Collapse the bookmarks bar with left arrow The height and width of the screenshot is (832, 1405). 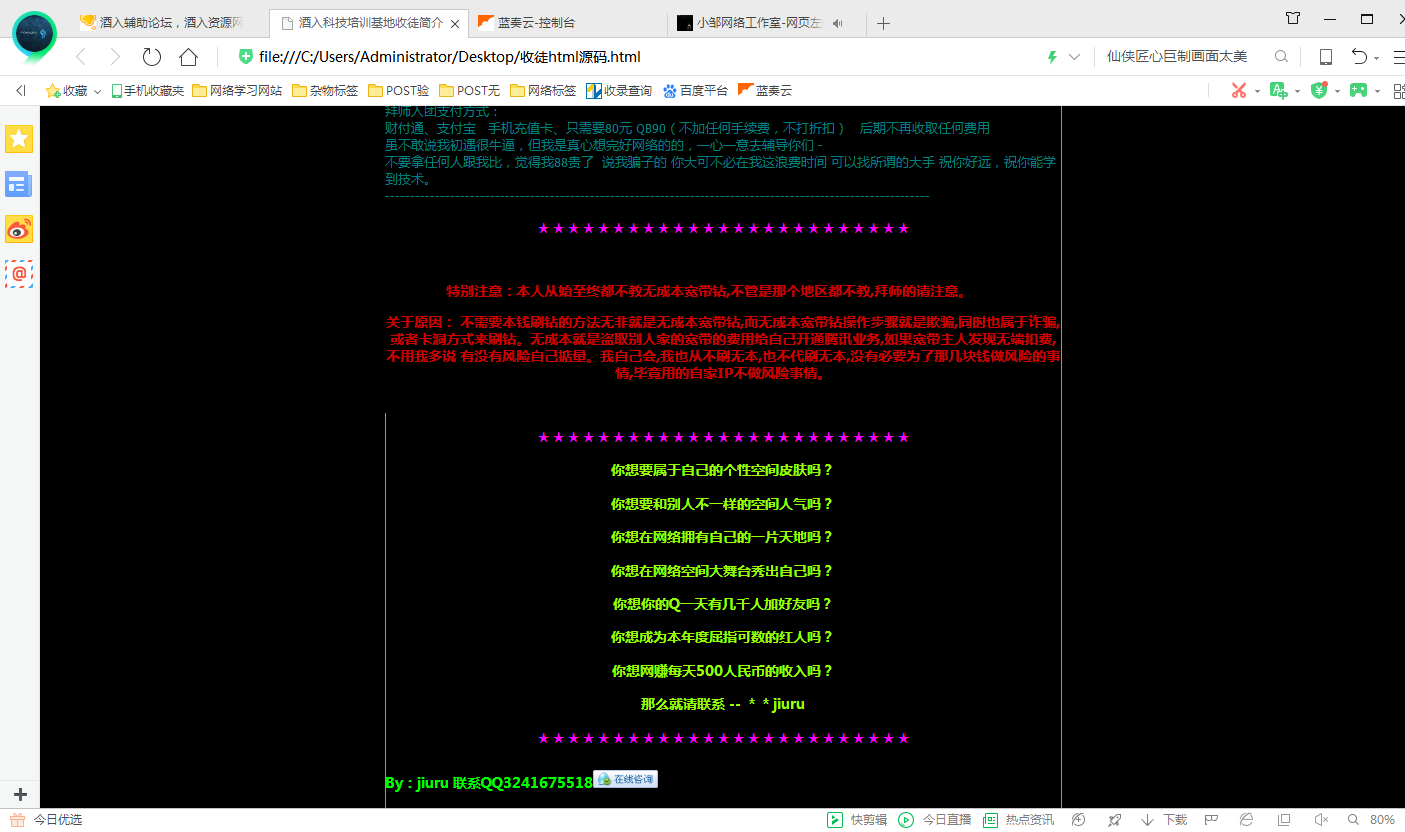[20, 91]
